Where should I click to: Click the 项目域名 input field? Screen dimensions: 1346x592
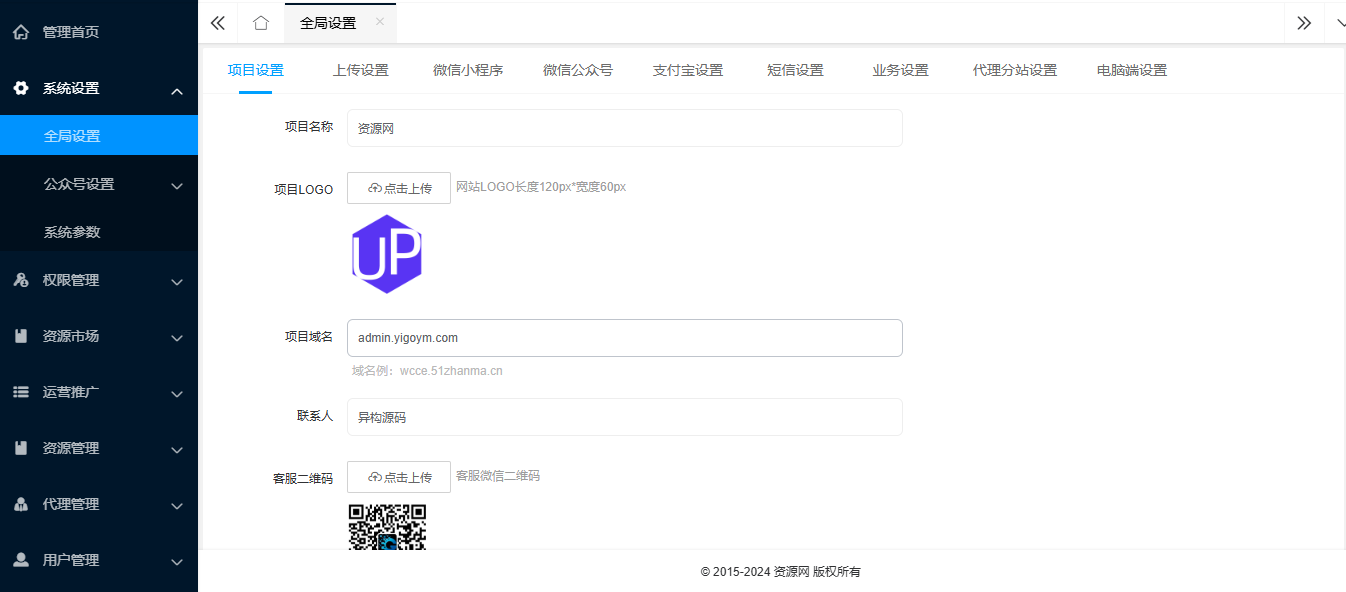[x=625, y=338]
